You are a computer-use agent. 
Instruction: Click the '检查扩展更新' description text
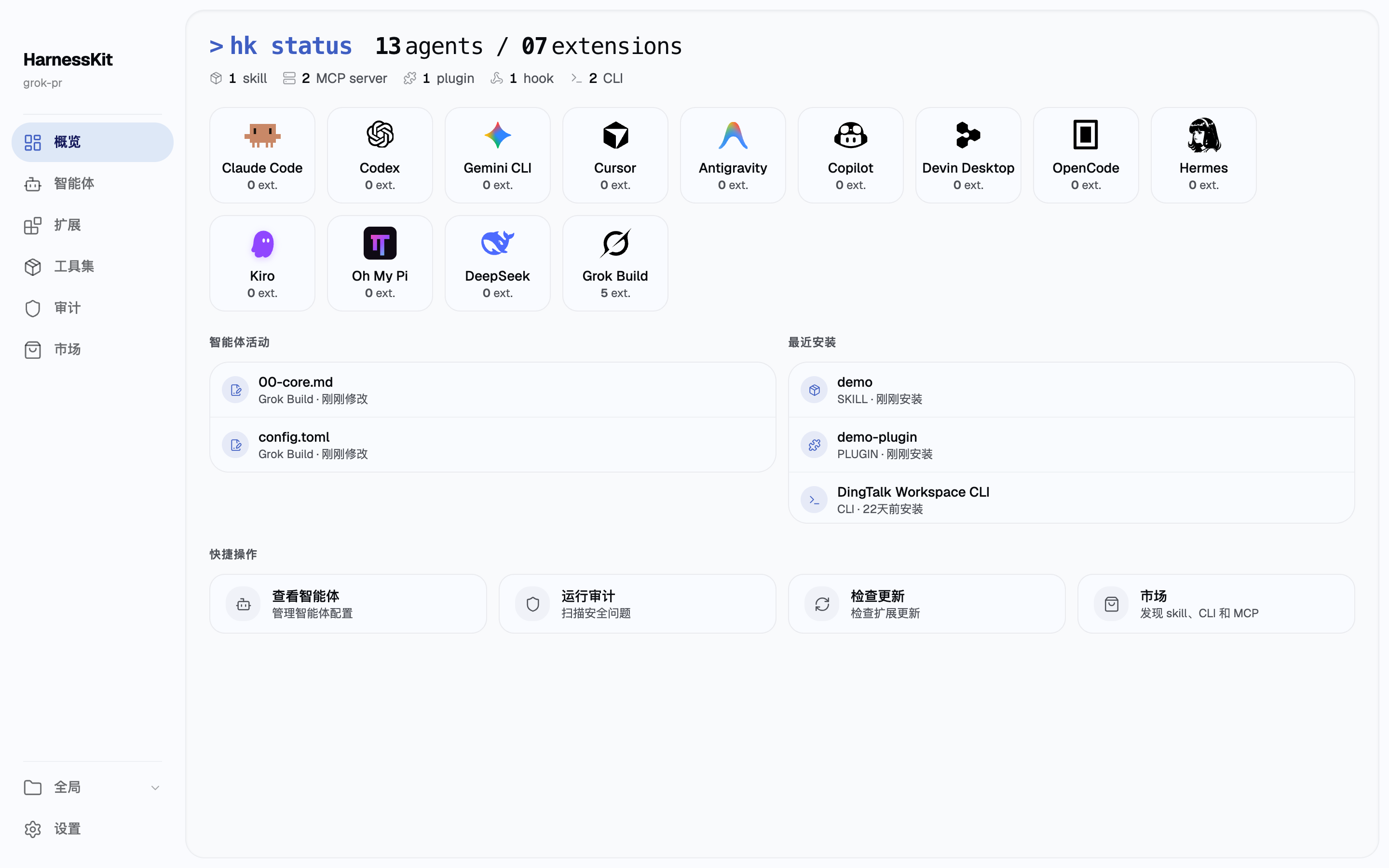(x=885, y=613)
